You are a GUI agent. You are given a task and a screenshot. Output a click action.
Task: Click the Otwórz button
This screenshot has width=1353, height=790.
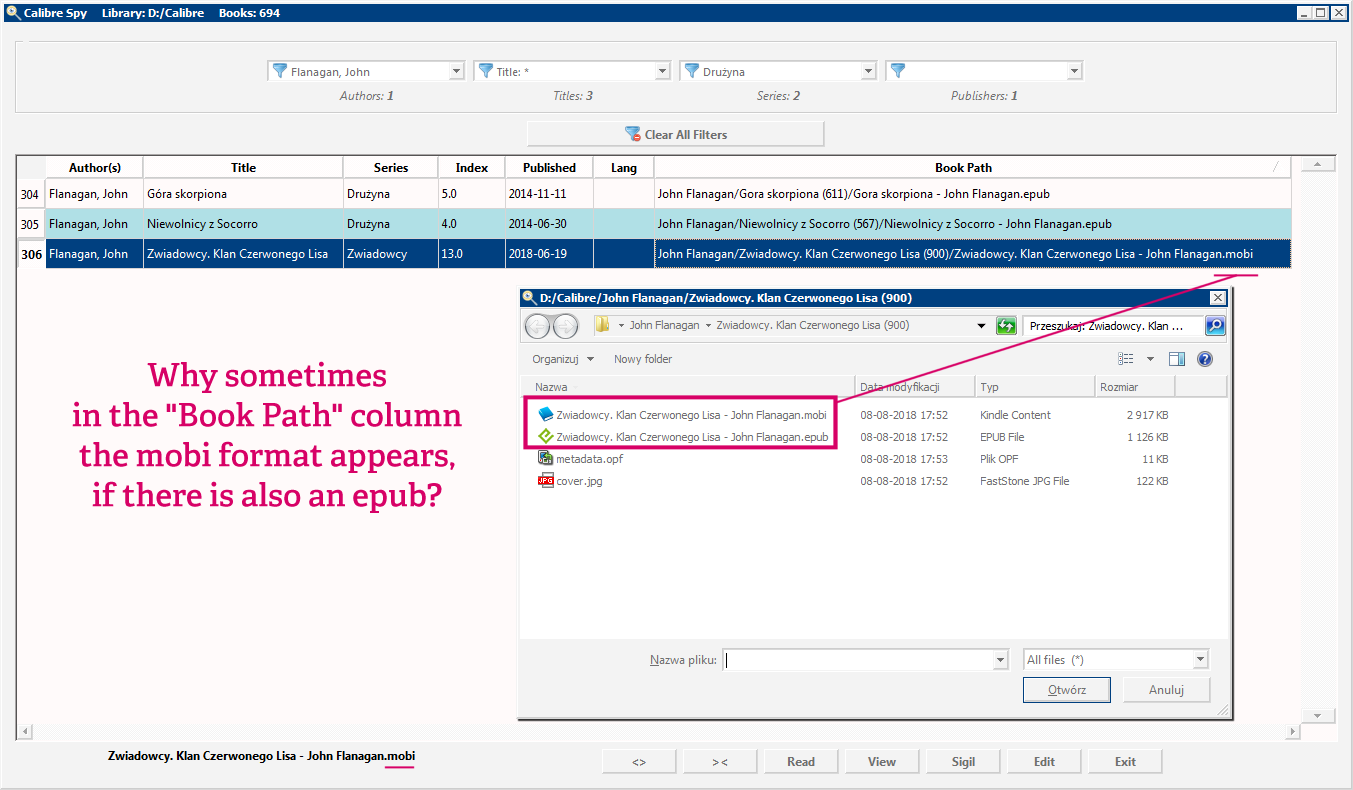point(1067,690)
